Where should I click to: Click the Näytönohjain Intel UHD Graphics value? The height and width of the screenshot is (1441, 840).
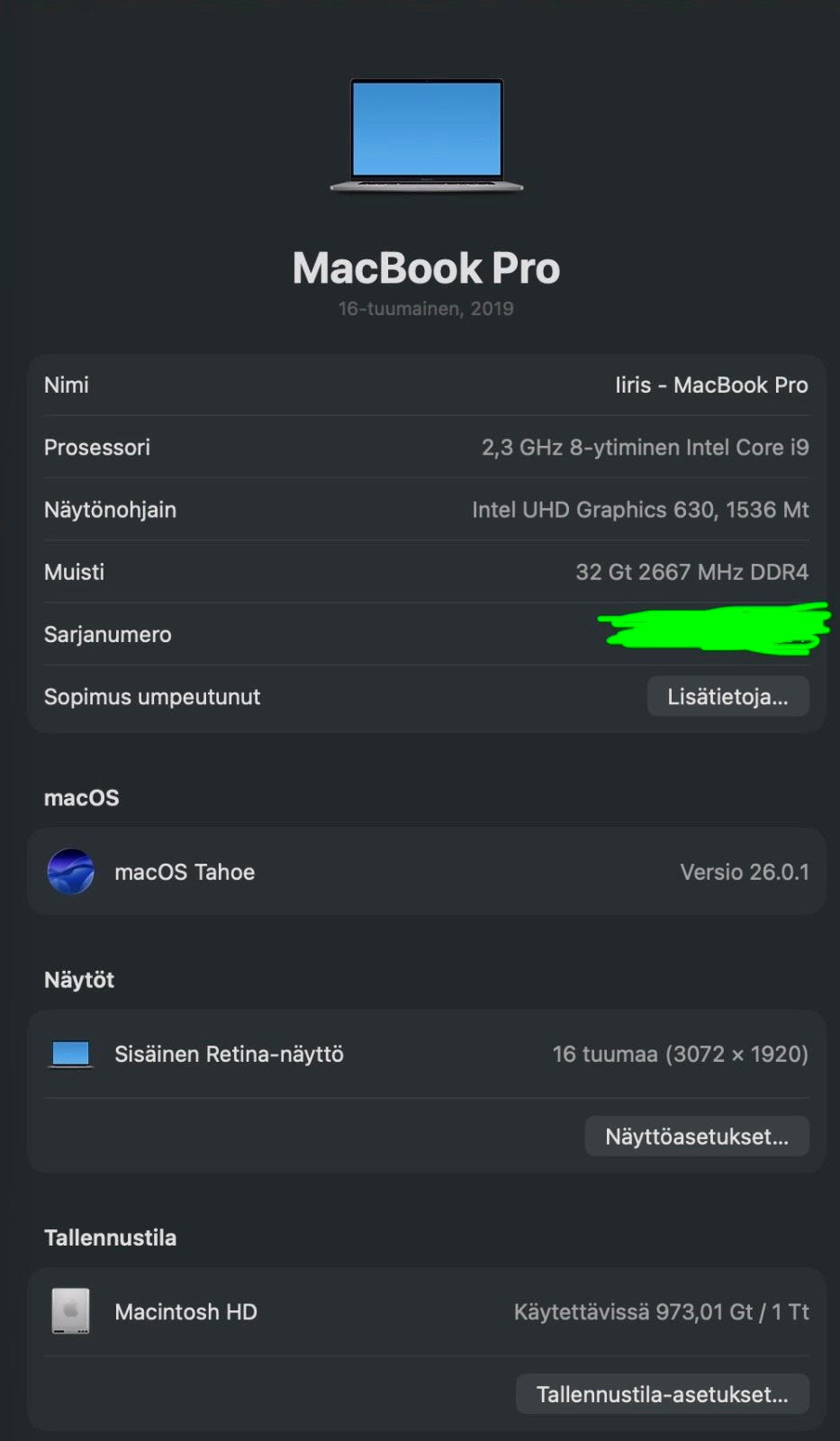(640, 510)
